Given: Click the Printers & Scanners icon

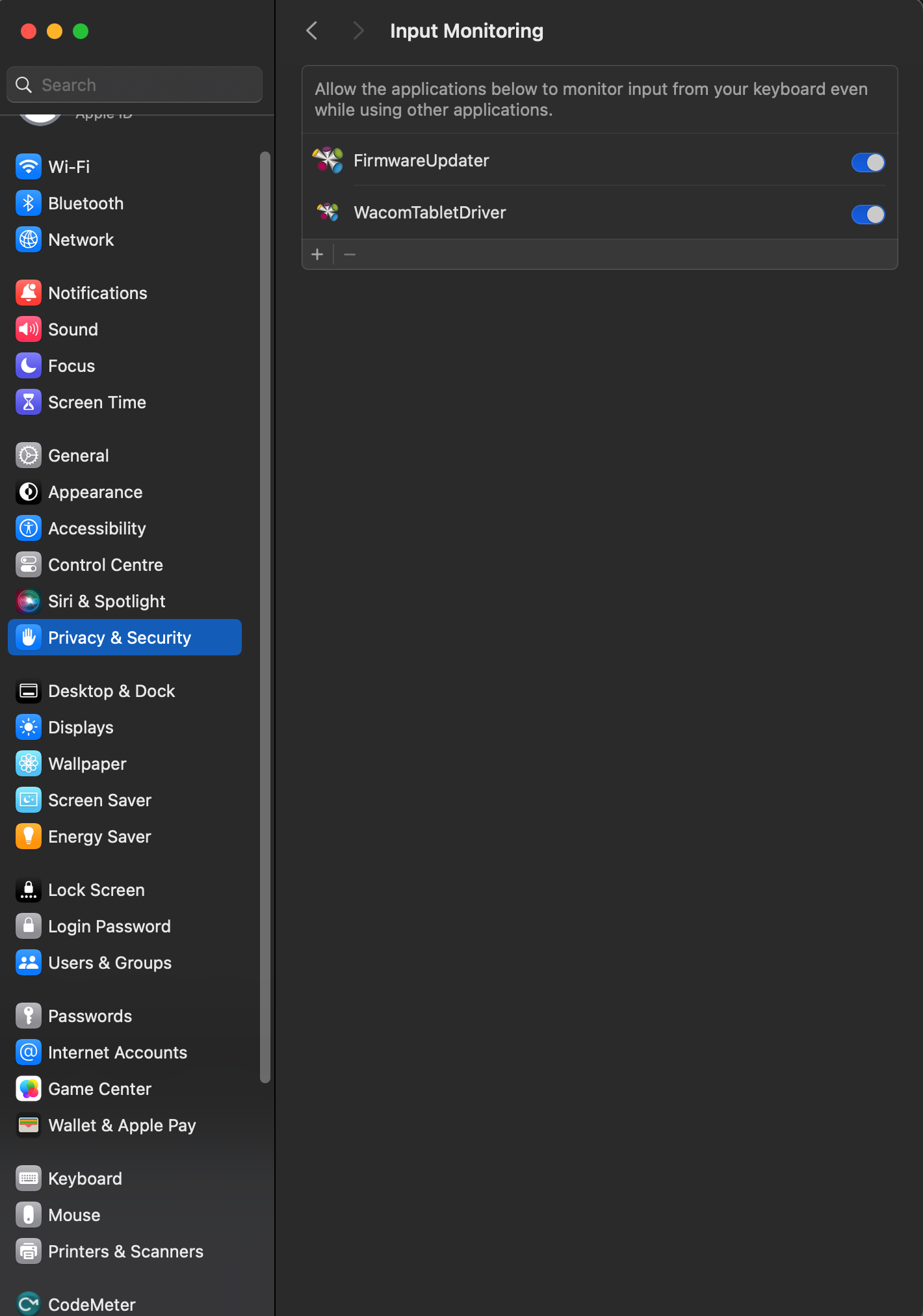Looking at the screenshot, I should tap(29, 1252).
